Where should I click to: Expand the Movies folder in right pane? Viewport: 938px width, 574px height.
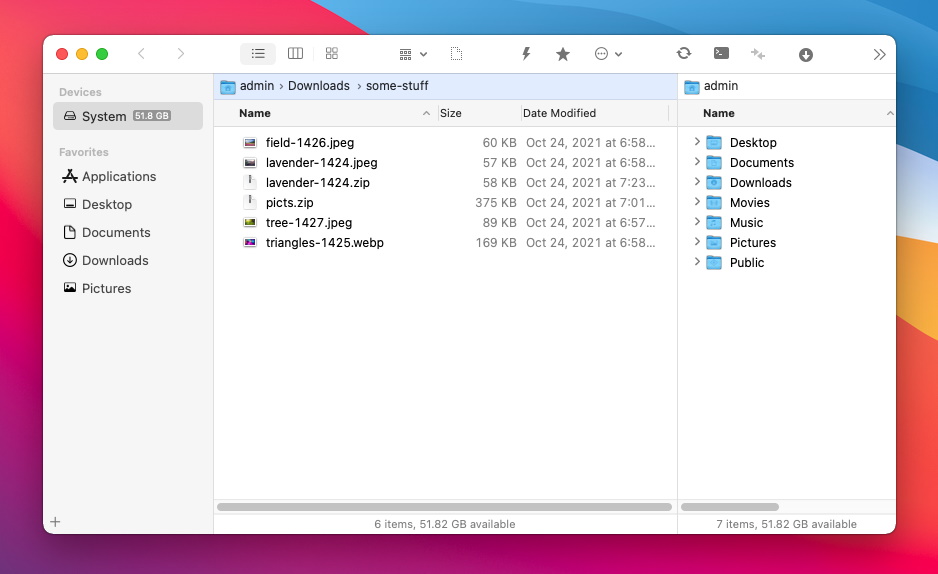[x=697, y=202]
